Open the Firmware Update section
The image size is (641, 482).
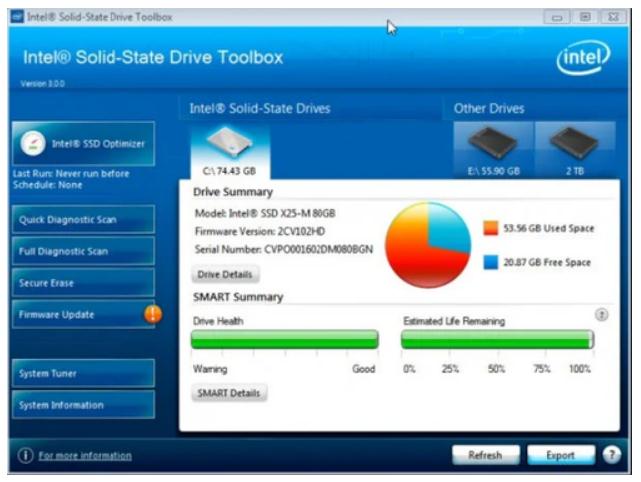(x=83, y=314)
